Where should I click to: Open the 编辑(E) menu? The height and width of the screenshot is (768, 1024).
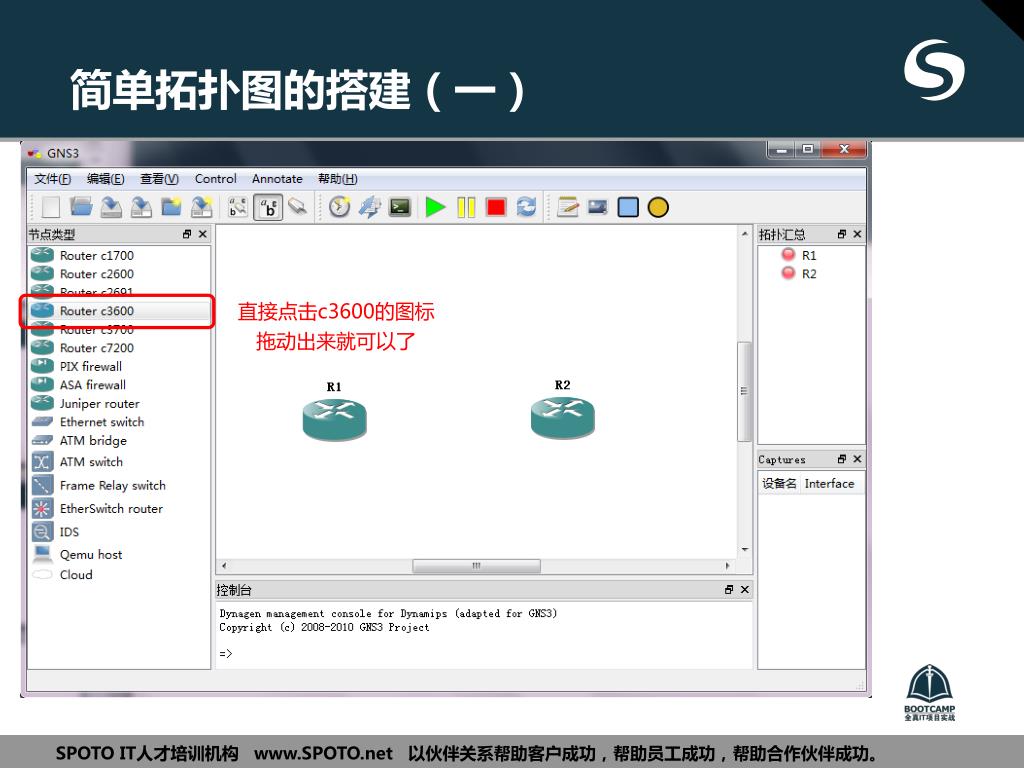click(x=105, y=179)
